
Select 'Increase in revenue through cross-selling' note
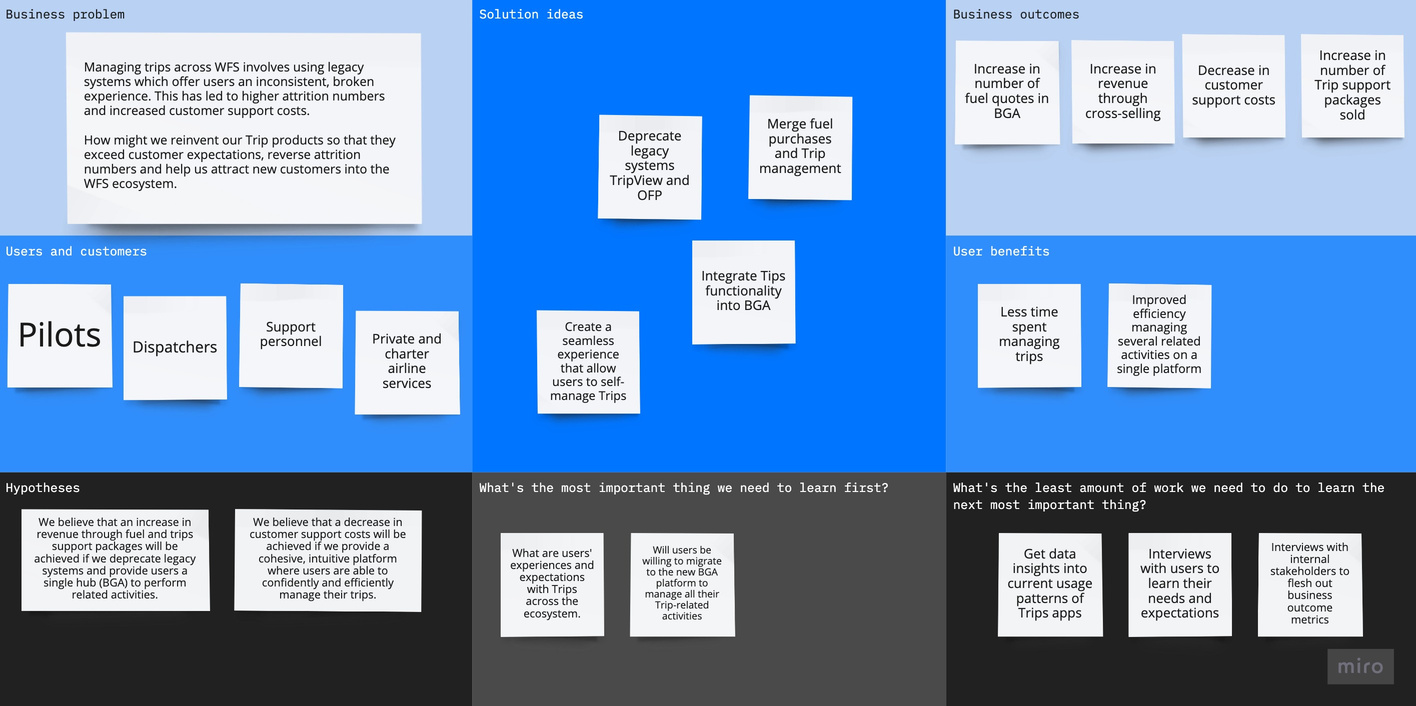(x=1123, y=92)
